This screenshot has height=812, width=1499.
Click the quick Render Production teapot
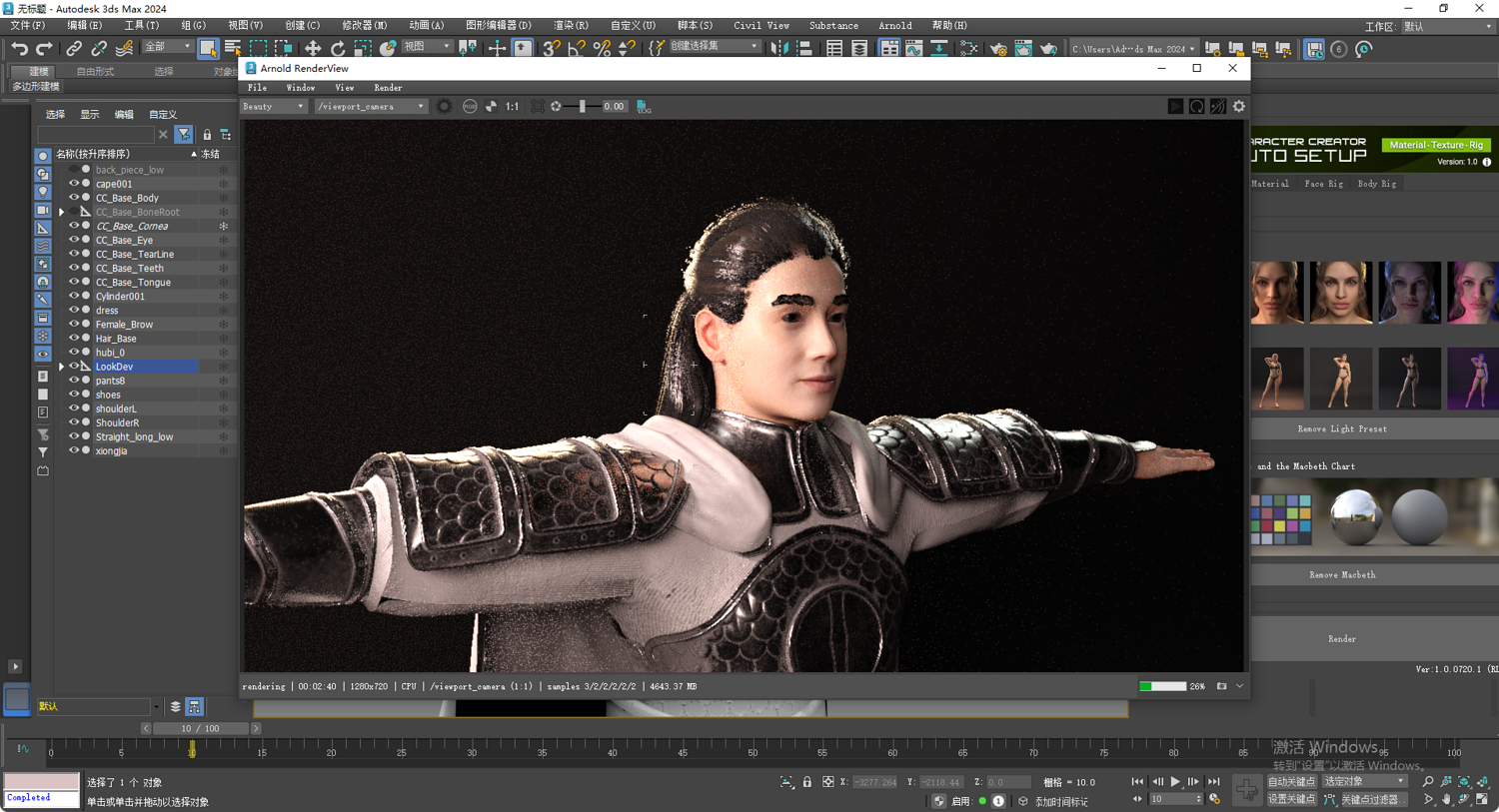tap(1048, 48)
